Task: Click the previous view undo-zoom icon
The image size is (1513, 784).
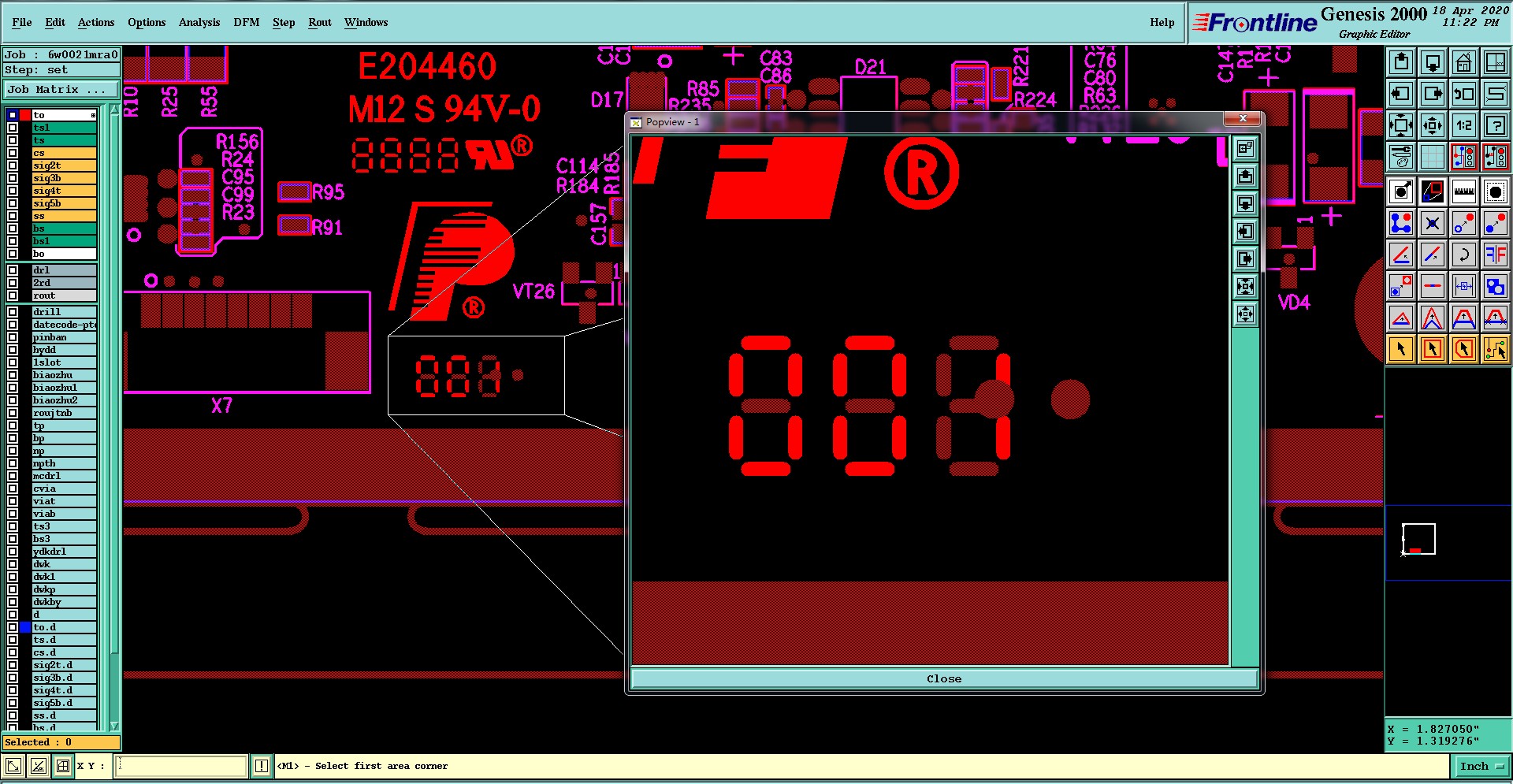Action: (1464, 94)
